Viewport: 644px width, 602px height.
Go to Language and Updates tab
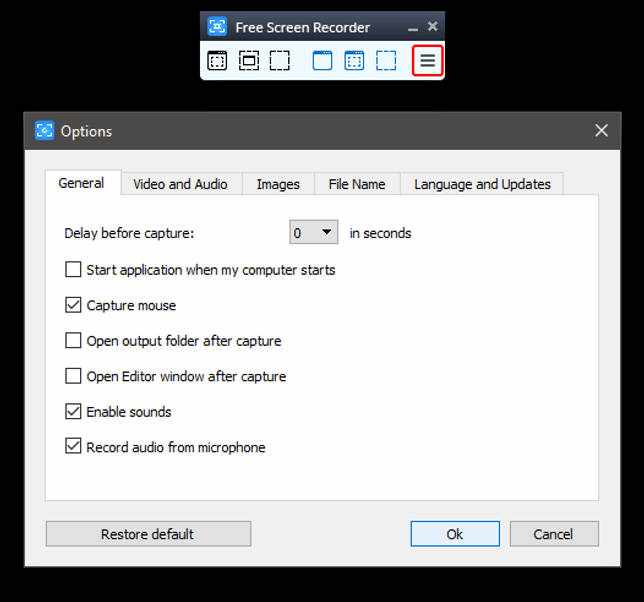click(x=482, y=184)
